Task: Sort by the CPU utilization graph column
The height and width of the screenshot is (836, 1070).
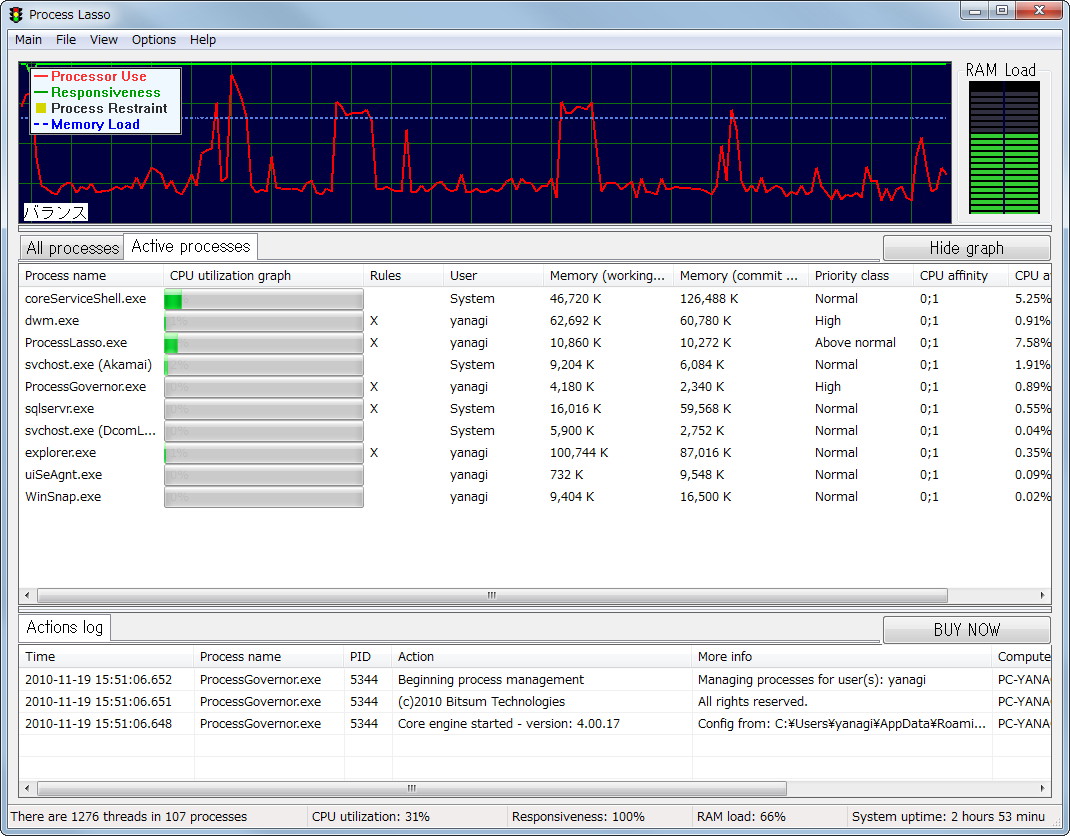Action: tap(263, 276)
